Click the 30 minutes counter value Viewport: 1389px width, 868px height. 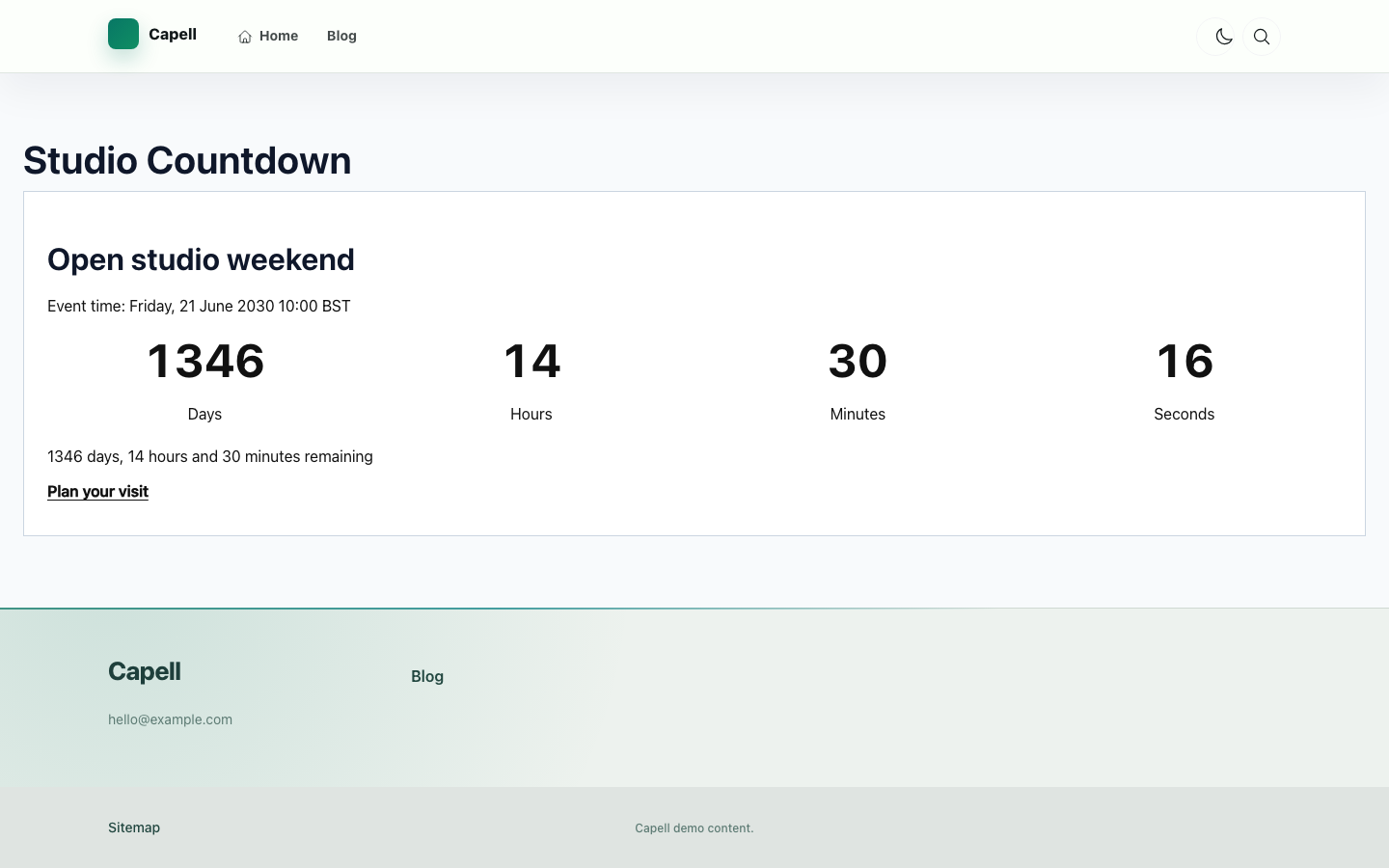tap(858, 361)
